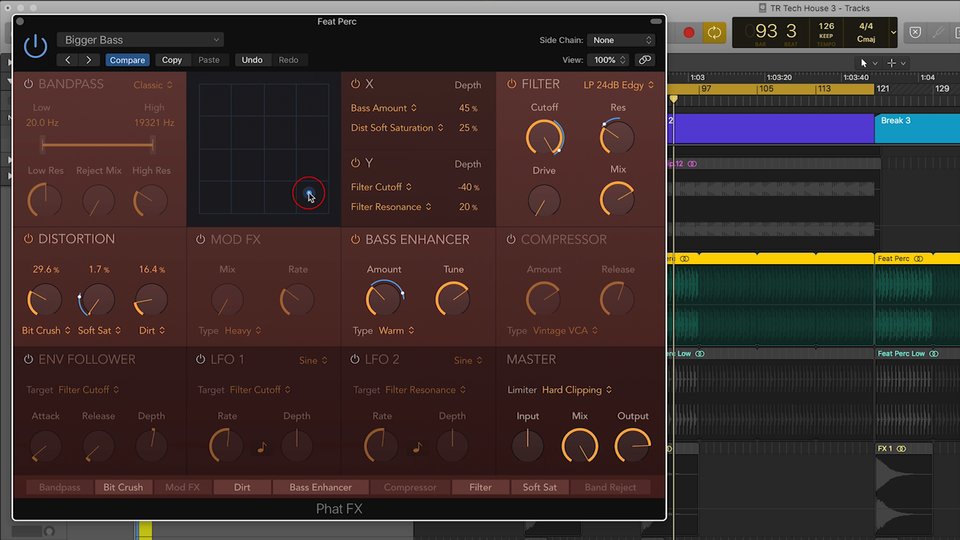Toggle the Y axis power button
Image resolution: width=960 pixels, height=540 pixels.
tap(355, 163)
